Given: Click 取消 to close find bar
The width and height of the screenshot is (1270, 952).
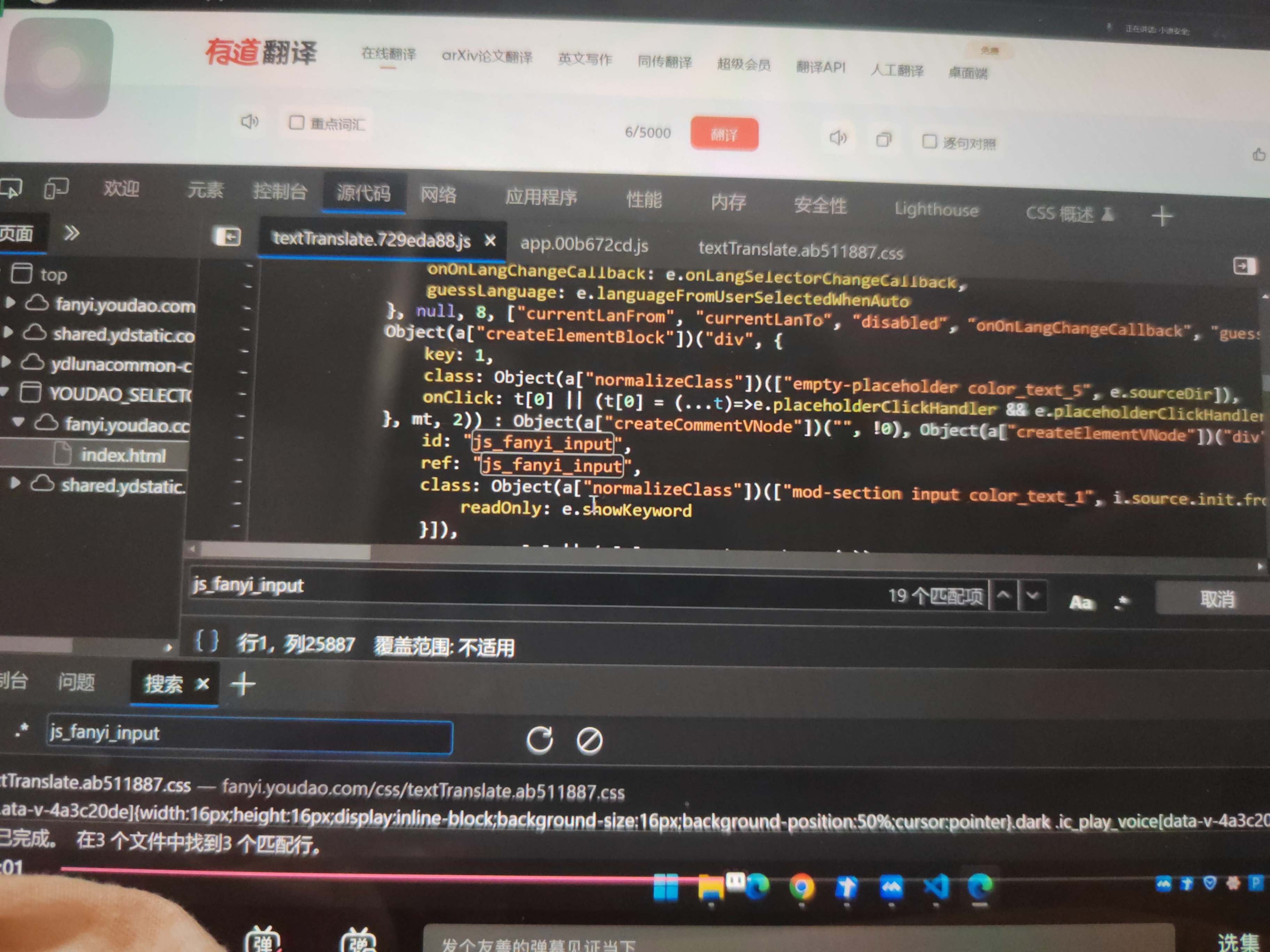Looking at the screenshot, I should click(x=1217, y=598).
